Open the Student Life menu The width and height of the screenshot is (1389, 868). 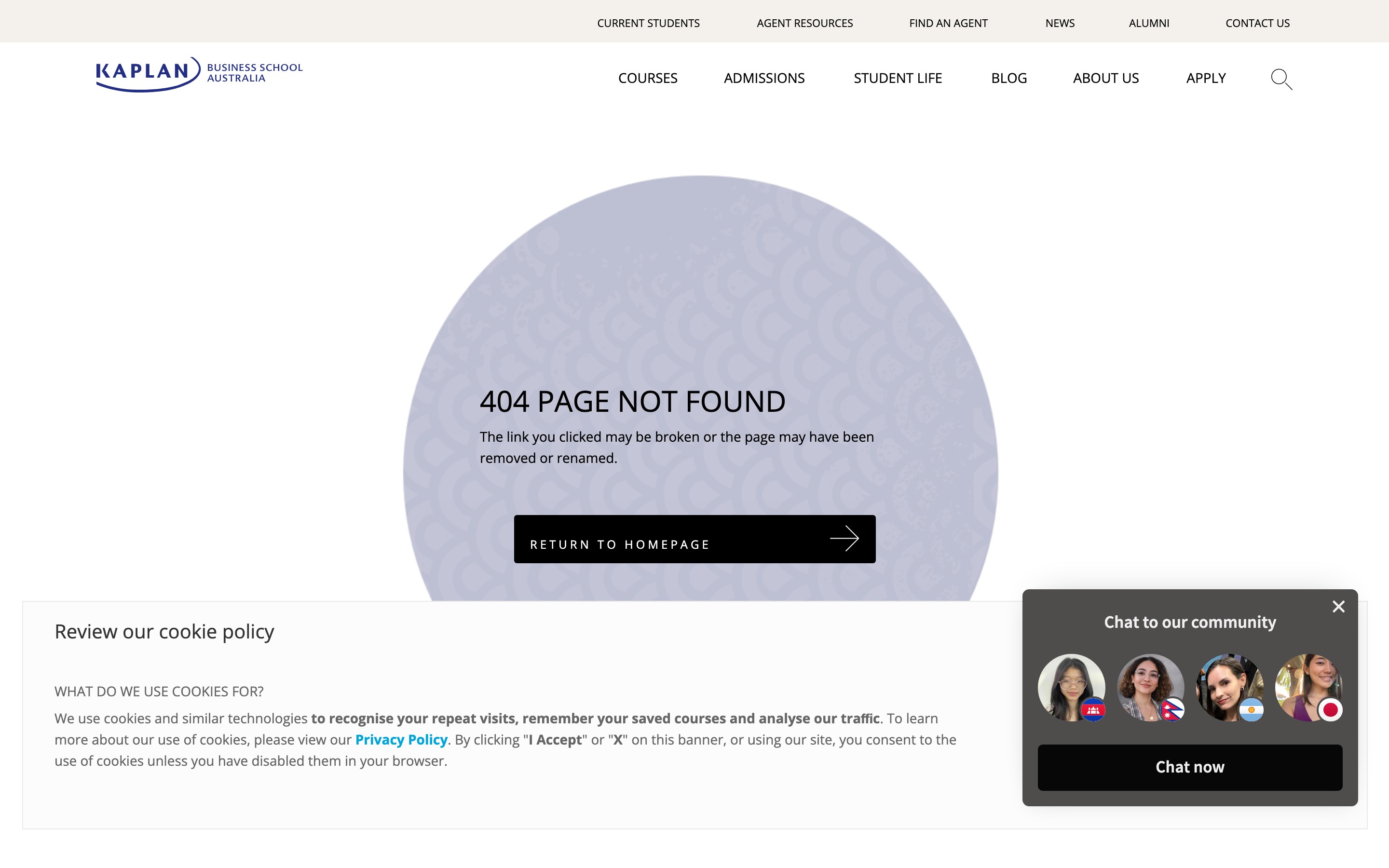point(898,78)
